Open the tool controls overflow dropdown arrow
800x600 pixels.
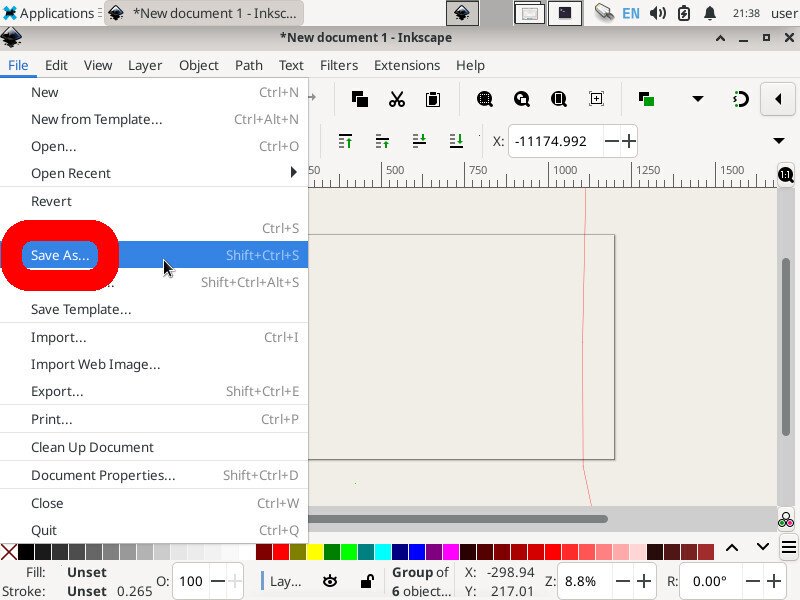point(779,140)
